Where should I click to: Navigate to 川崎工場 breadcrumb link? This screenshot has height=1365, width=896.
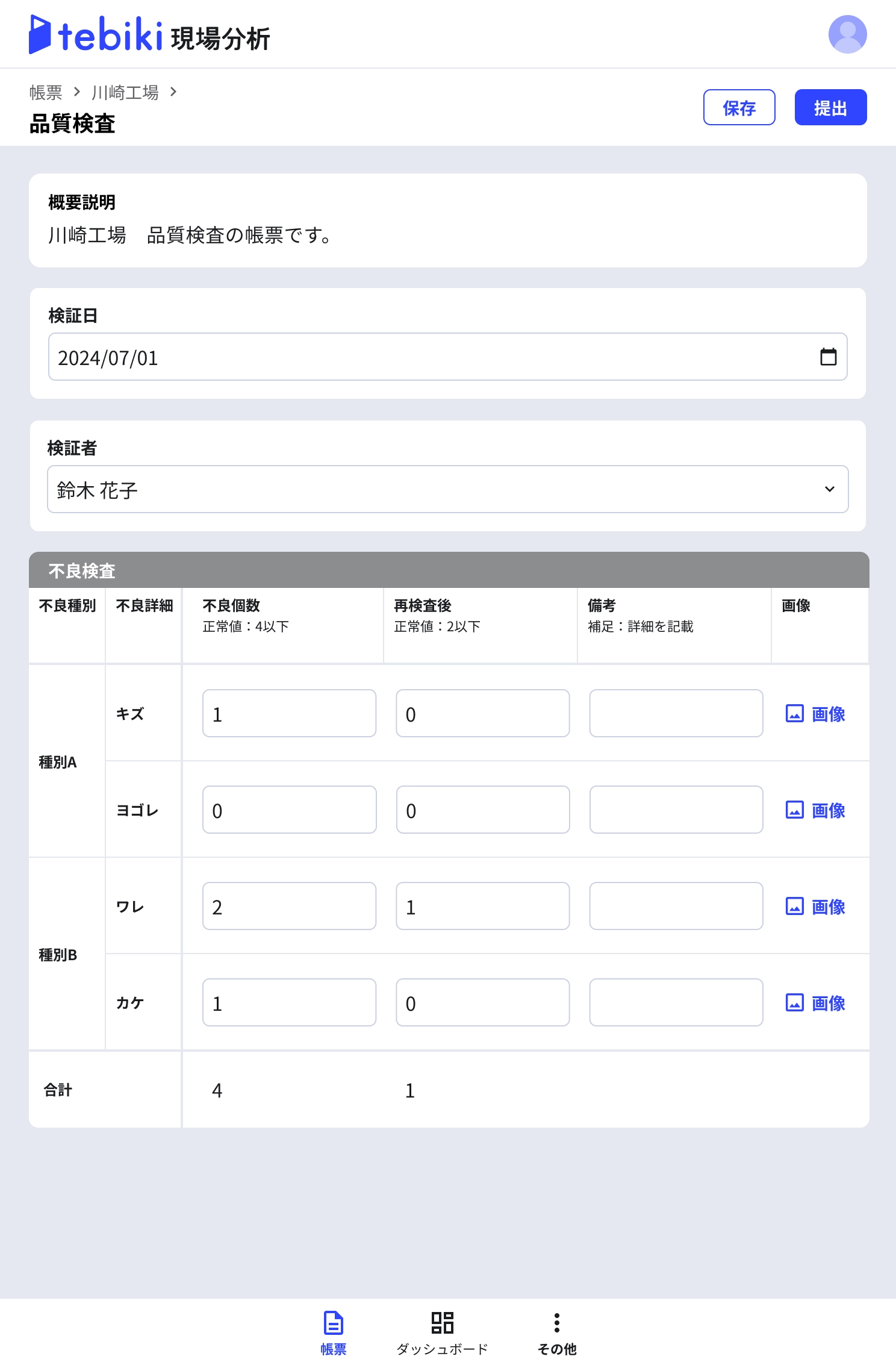(125, 93)
